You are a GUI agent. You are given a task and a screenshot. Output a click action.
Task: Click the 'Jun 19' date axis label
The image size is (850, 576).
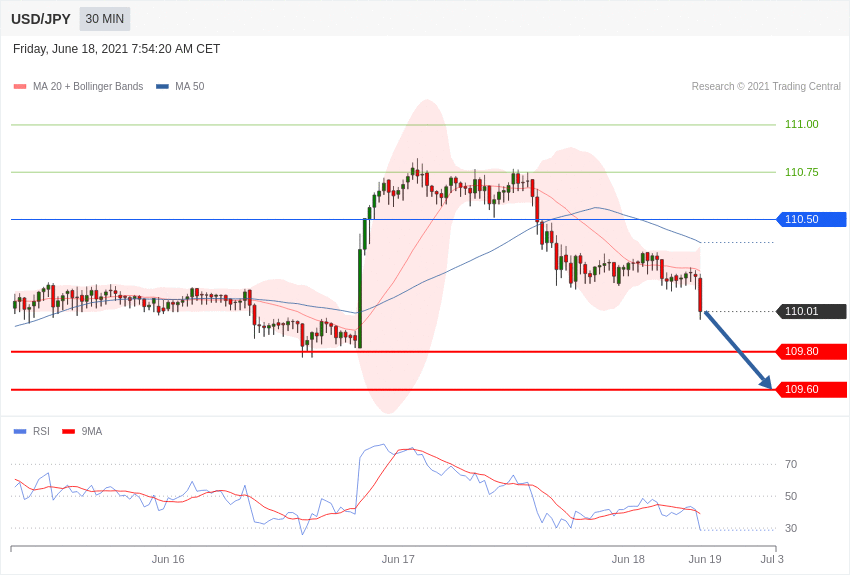coord(705,559)
